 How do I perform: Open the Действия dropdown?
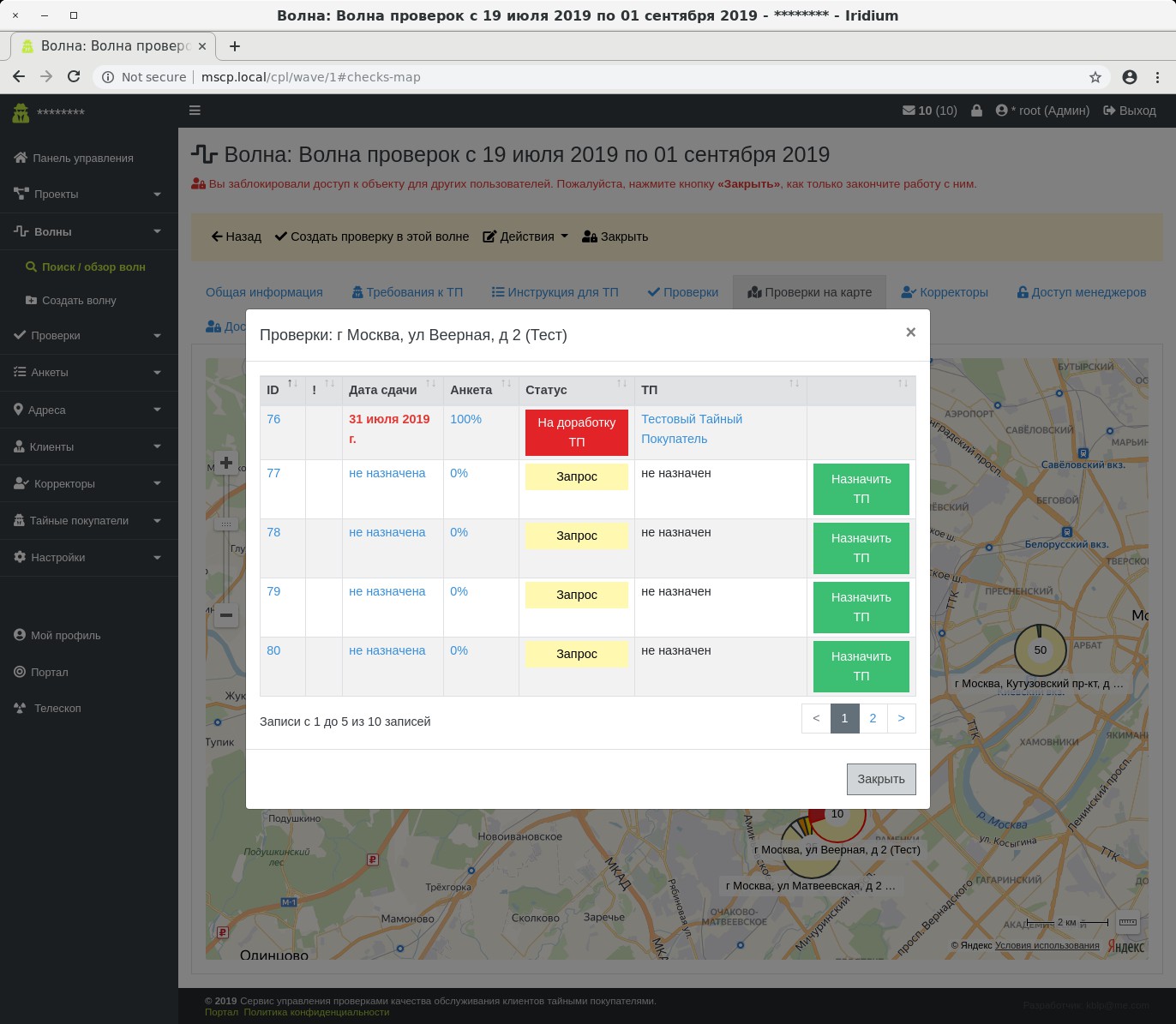(x=525, y=237)
